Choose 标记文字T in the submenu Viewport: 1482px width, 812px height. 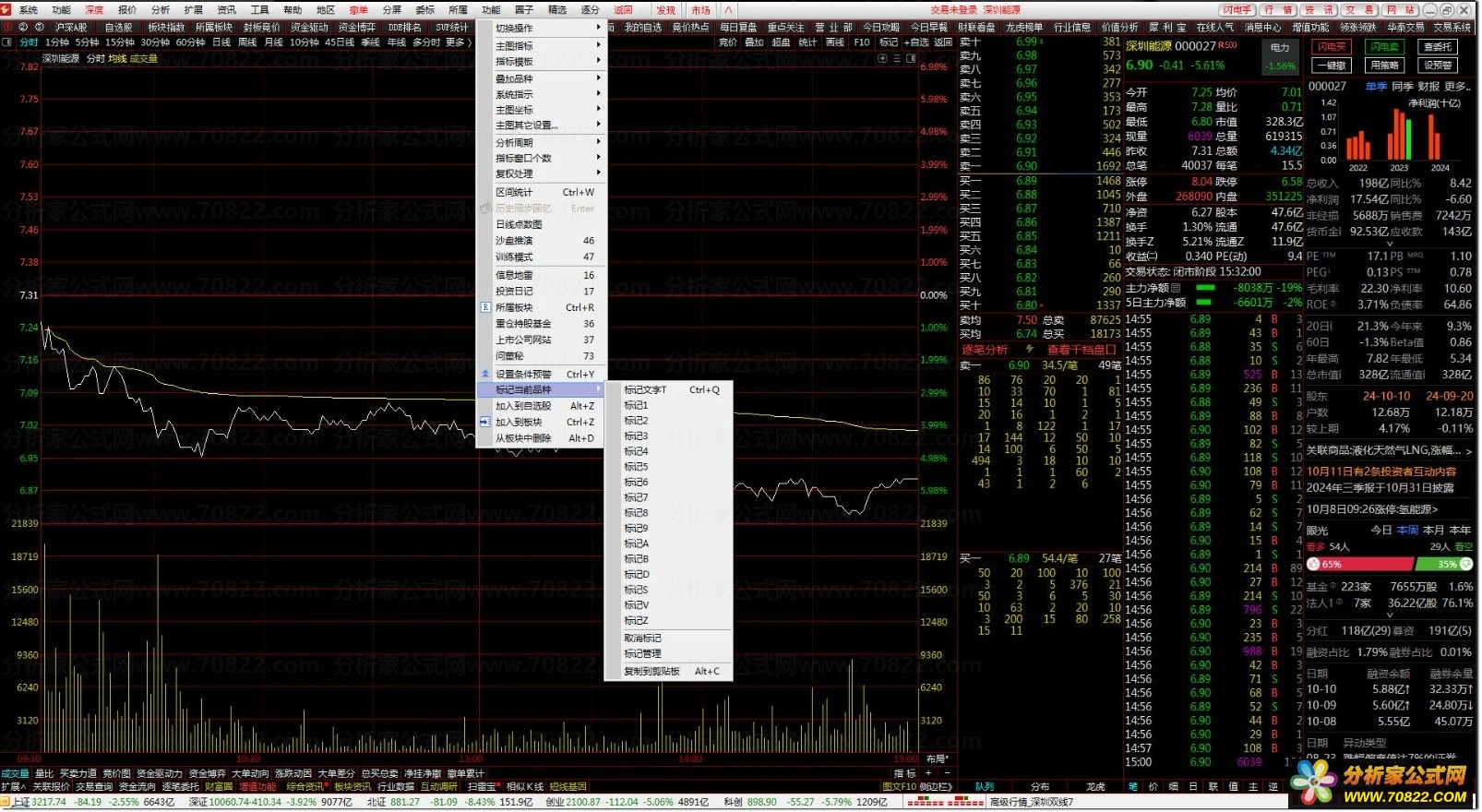[668, 389]
